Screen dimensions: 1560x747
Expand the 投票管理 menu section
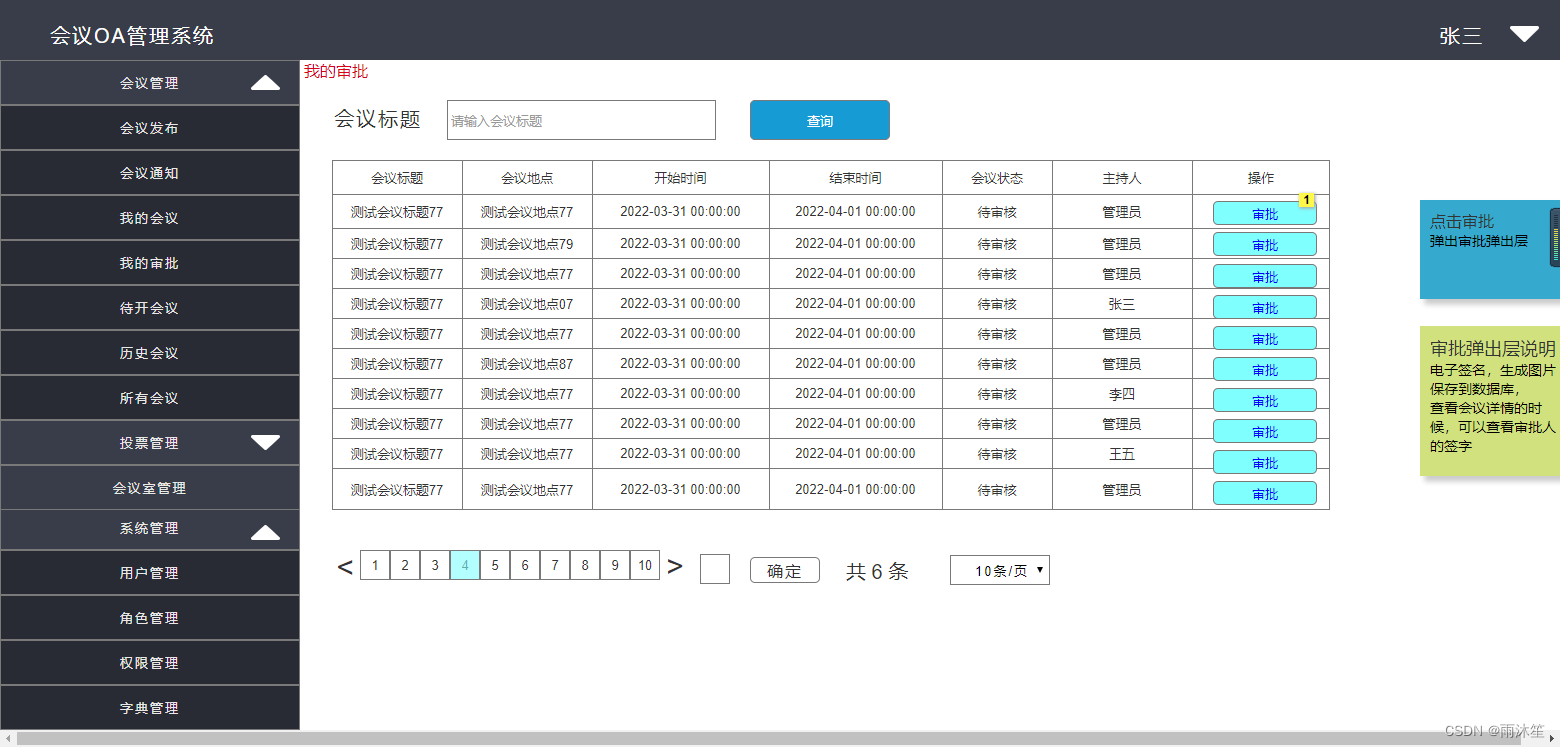pos(265,442)
